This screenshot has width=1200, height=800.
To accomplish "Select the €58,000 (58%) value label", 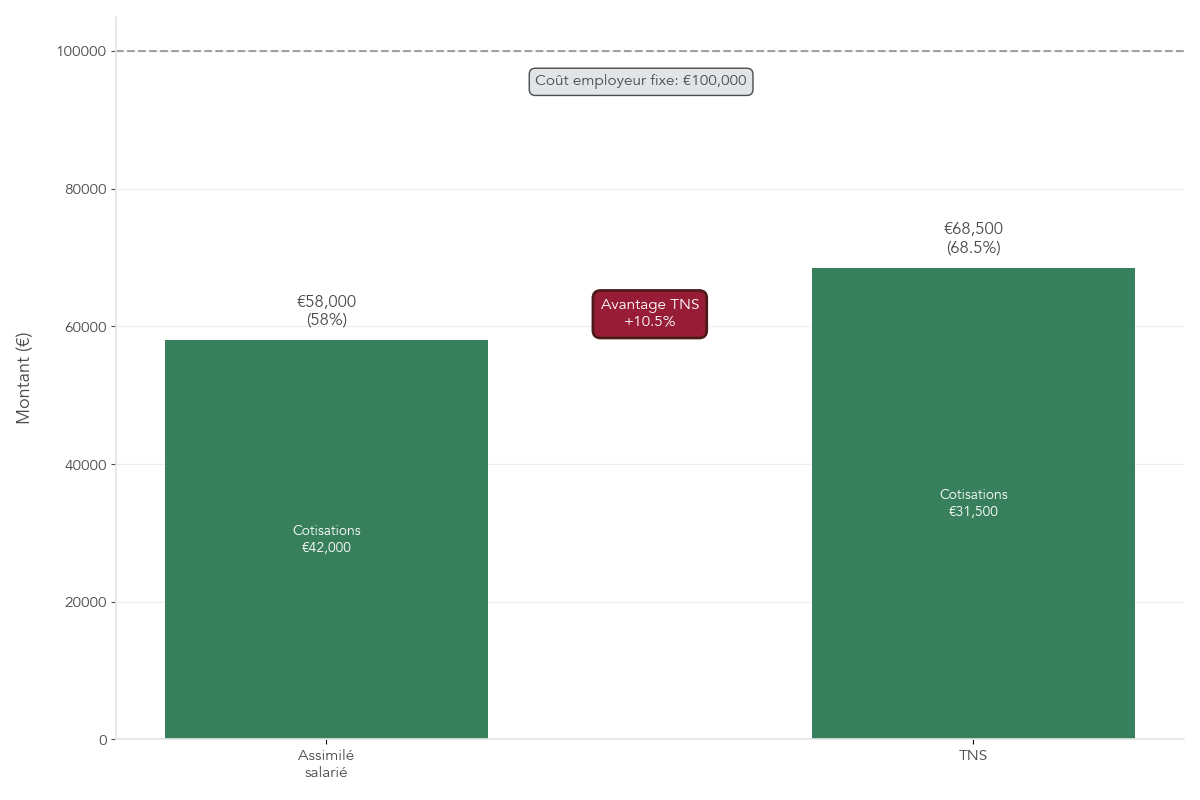I will point(326,310).
